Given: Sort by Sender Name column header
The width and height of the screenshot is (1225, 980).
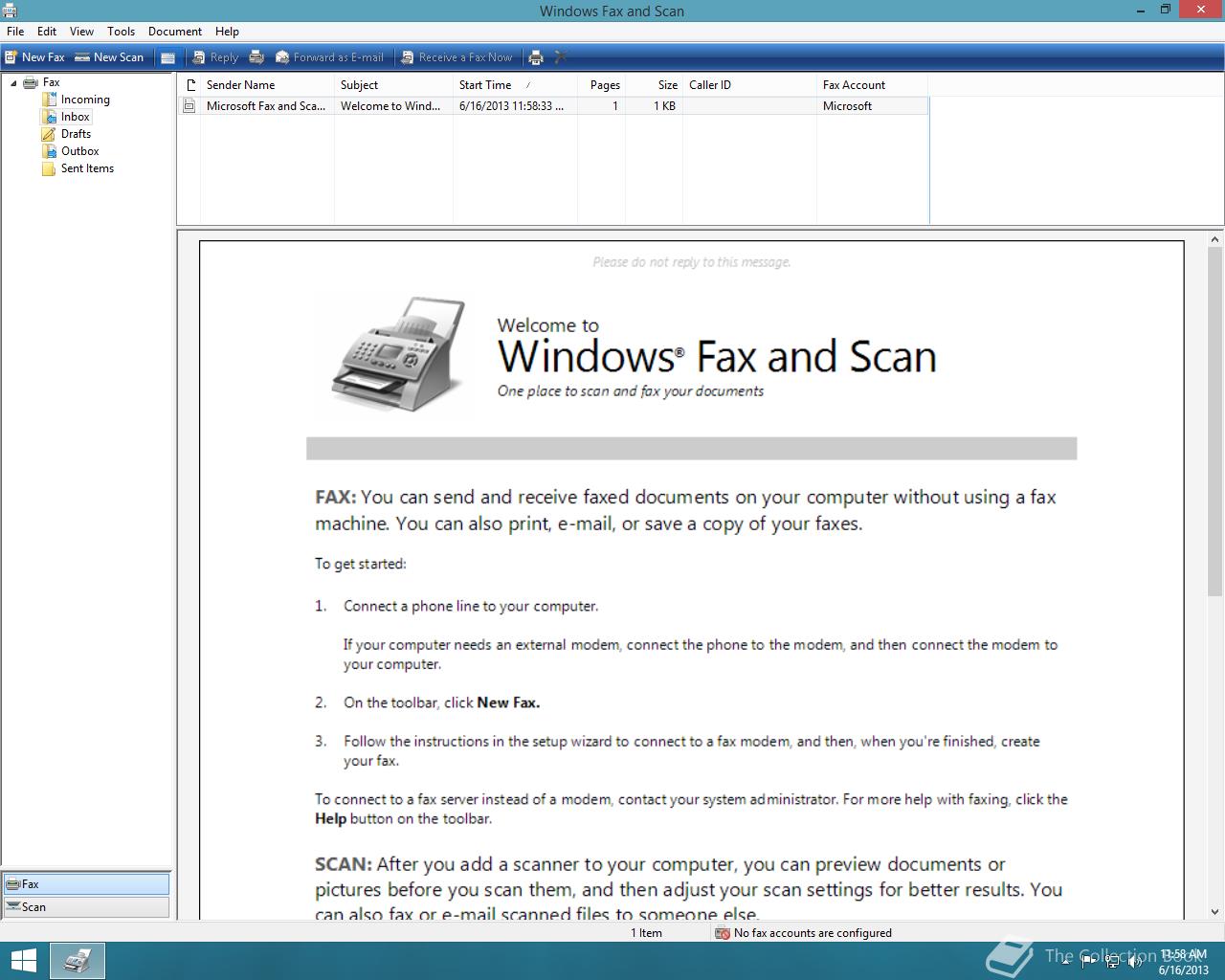Looking at the screenshot, I should pyautogui.click(x=267, y=85).
